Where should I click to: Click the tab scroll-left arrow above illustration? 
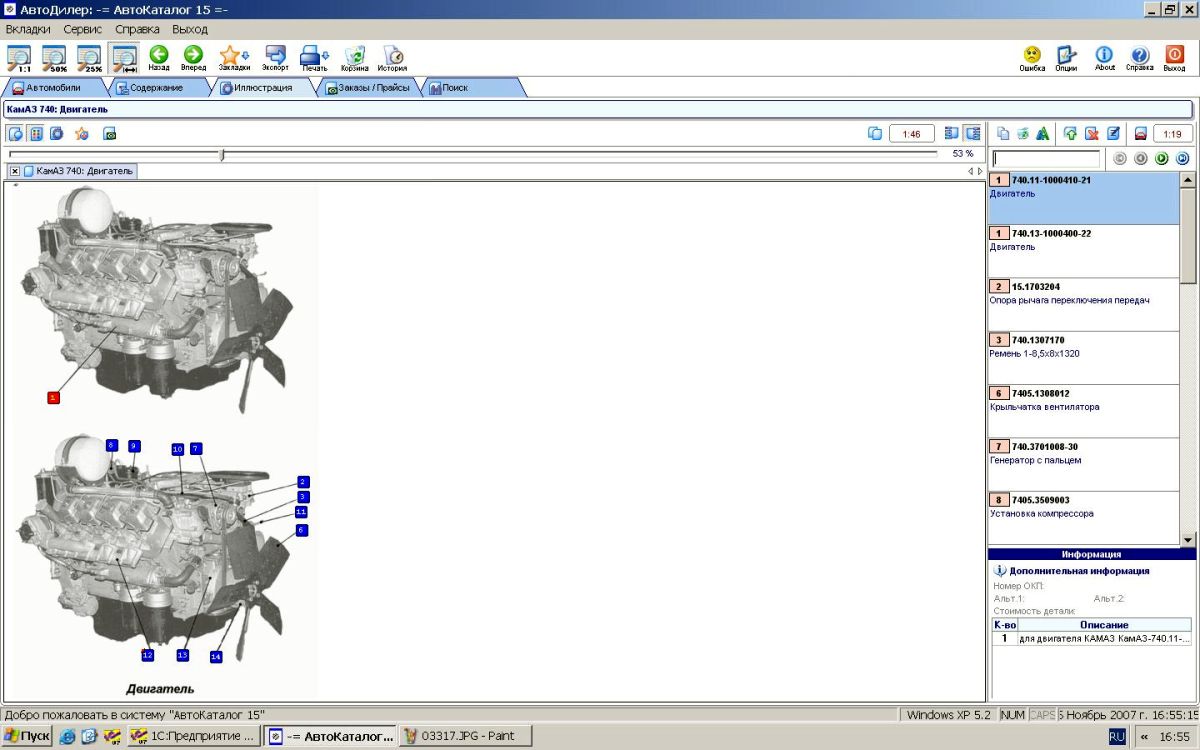click(x=971, y=171)
